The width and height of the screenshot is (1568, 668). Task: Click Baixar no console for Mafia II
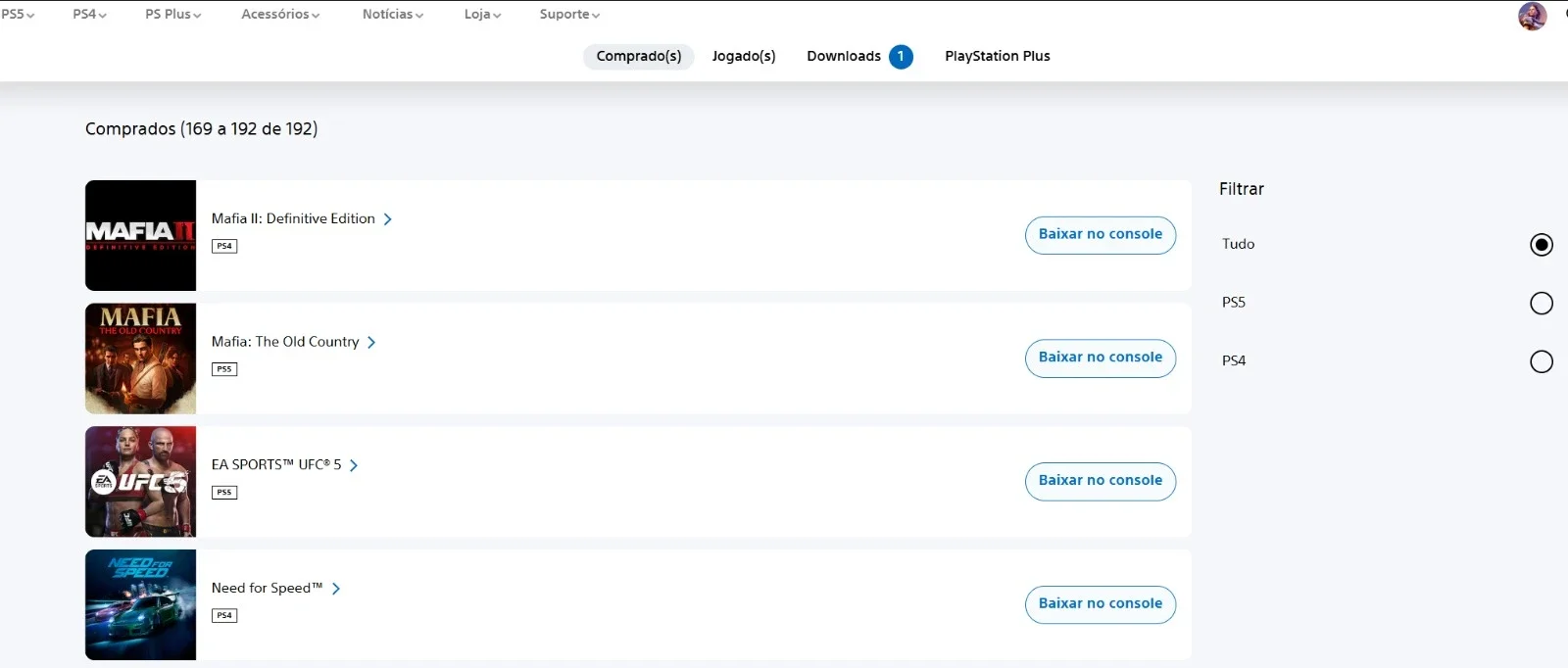click(x=1101, y=235)
